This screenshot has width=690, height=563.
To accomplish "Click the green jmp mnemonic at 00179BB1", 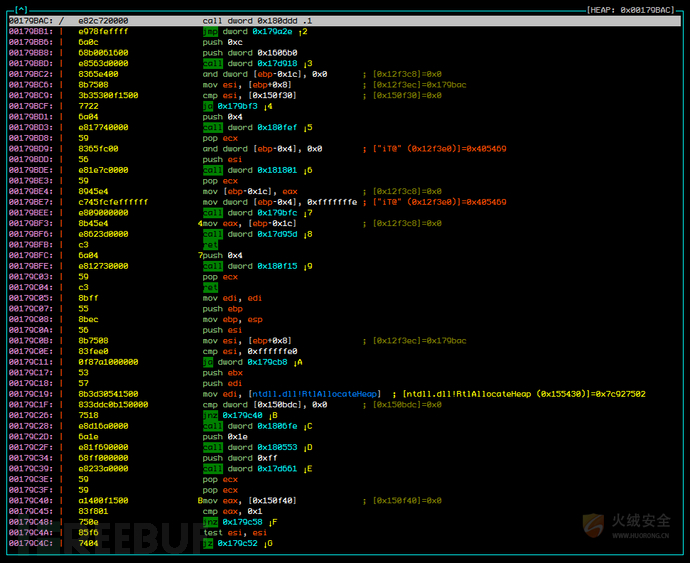I will (210, 32).
